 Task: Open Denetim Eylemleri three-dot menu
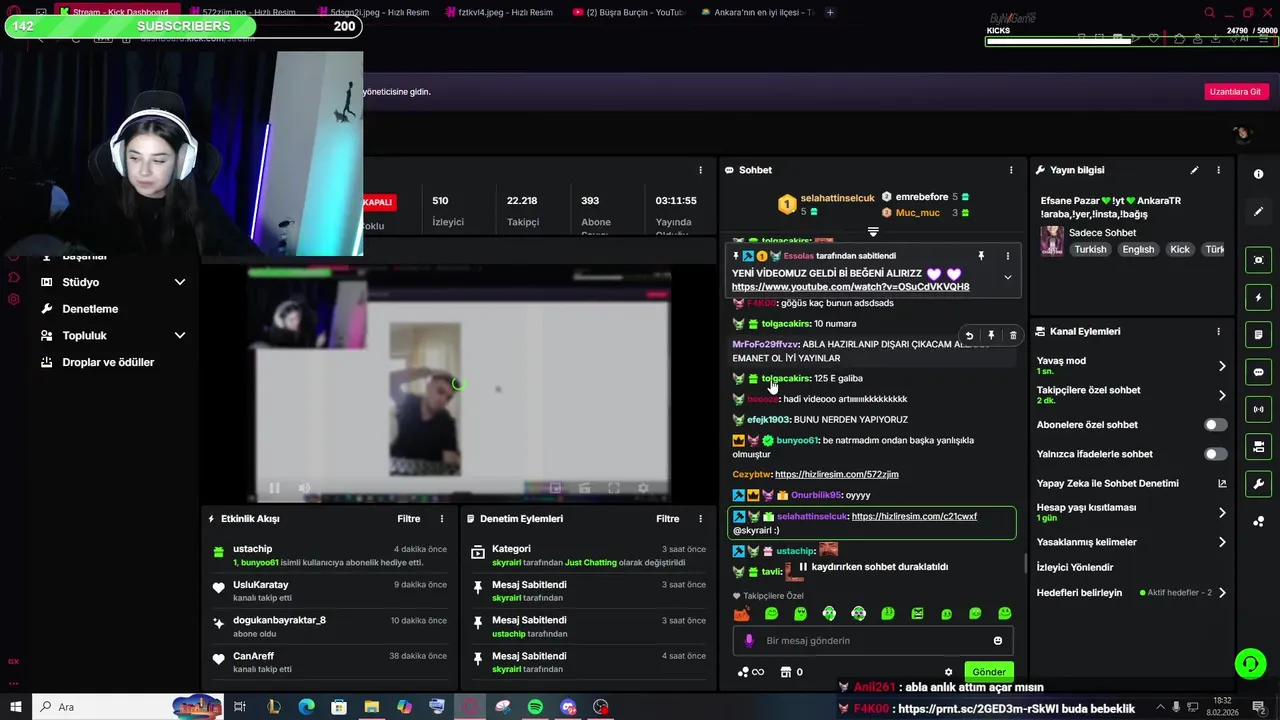click(701, 519)
